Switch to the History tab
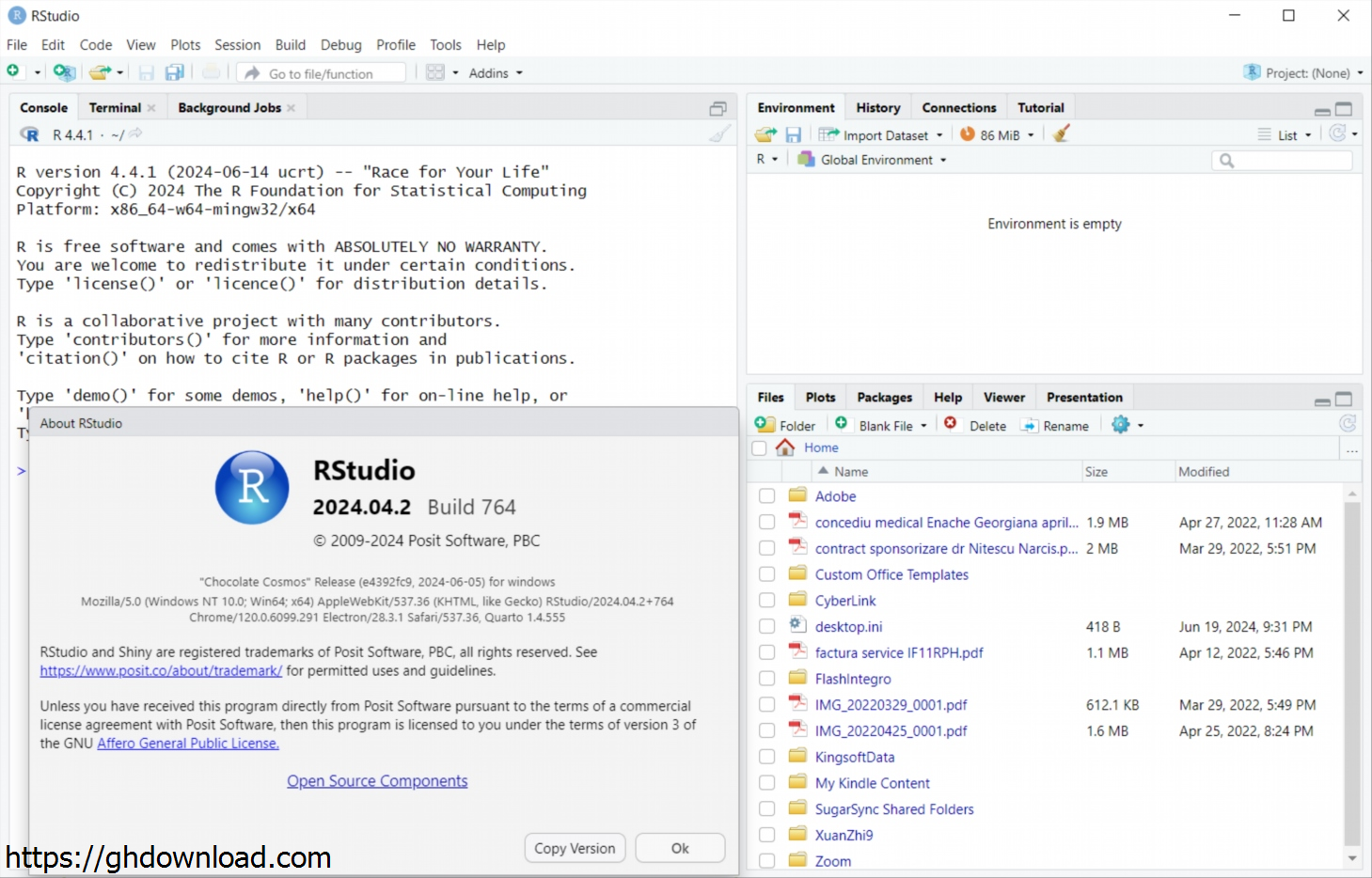1372x878 pixels. 878,108
